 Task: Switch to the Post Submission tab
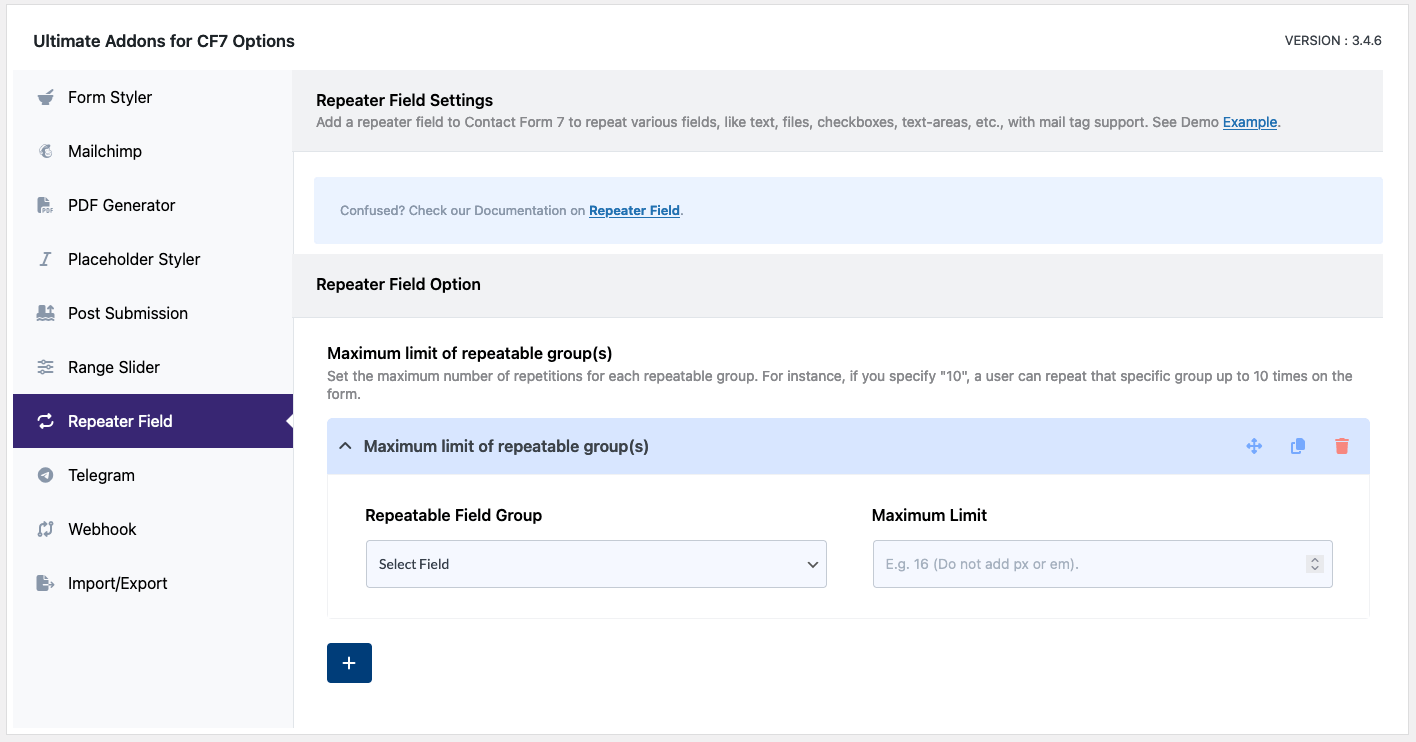pyautogui.click(x=153, y=313)
